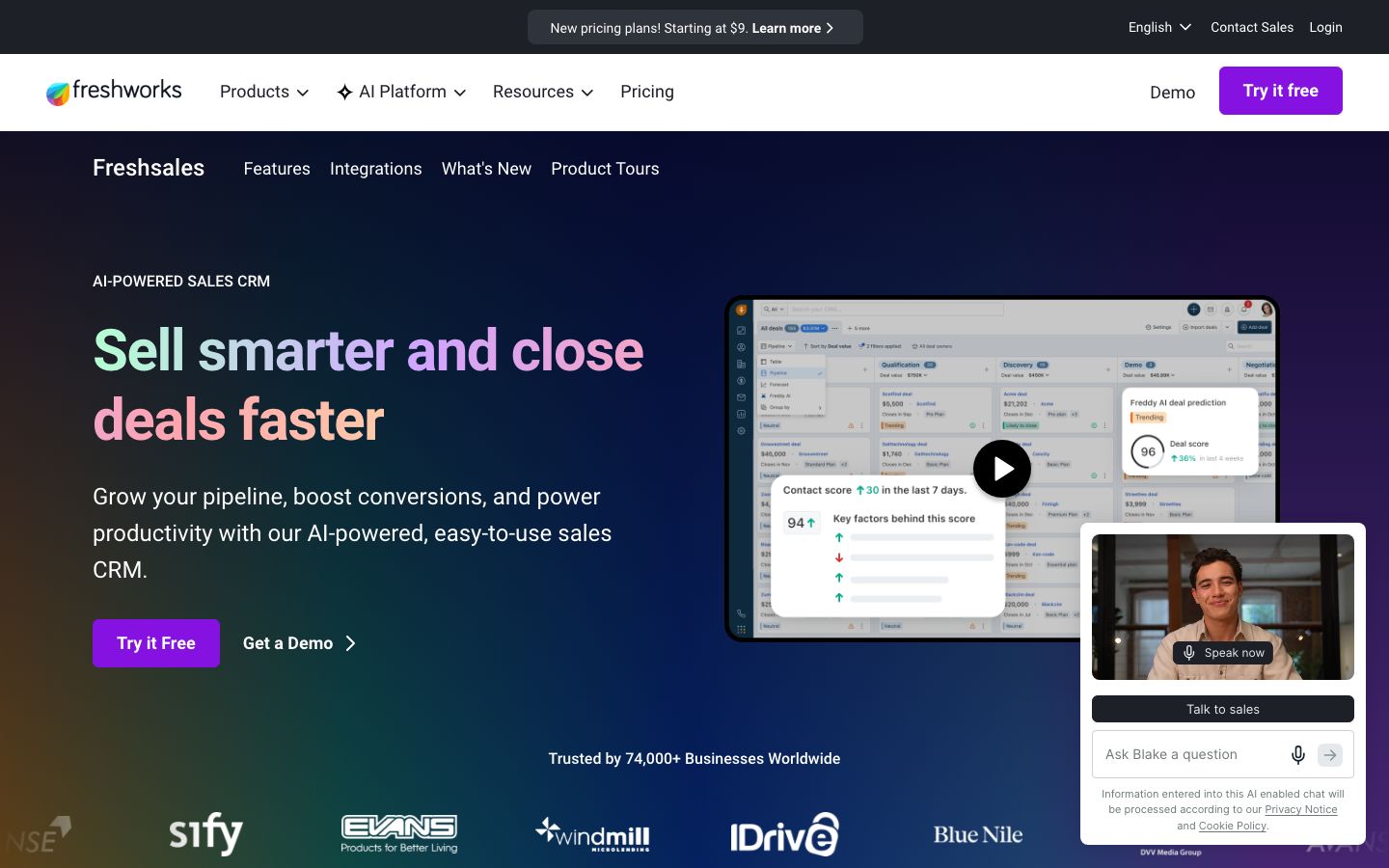Expand the Products menu
Viewport: 1389px width, 868px height.
(x=264, y=92)
